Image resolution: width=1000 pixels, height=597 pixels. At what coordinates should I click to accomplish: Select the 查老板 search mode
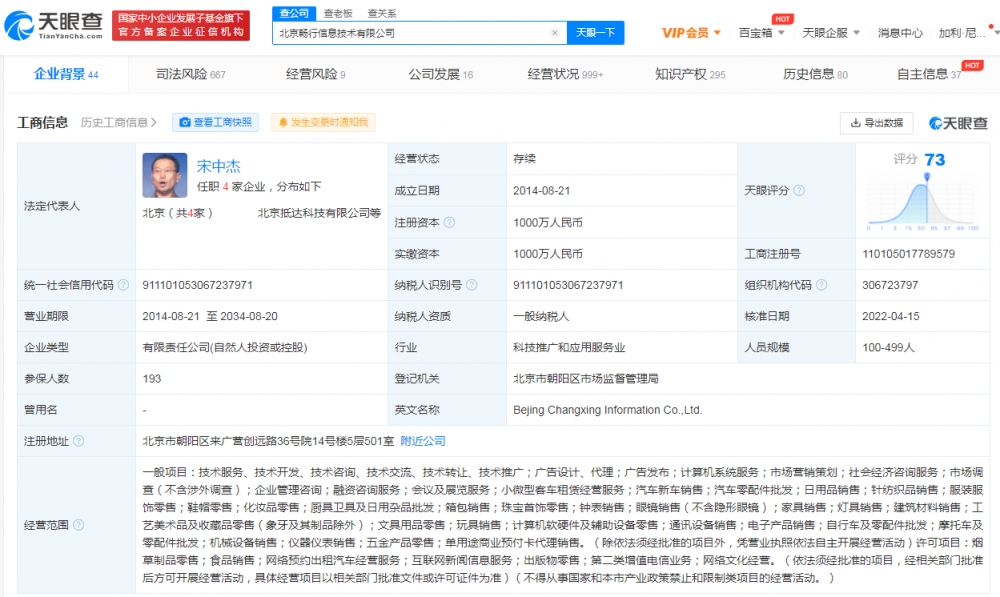(x=337, y=13)
